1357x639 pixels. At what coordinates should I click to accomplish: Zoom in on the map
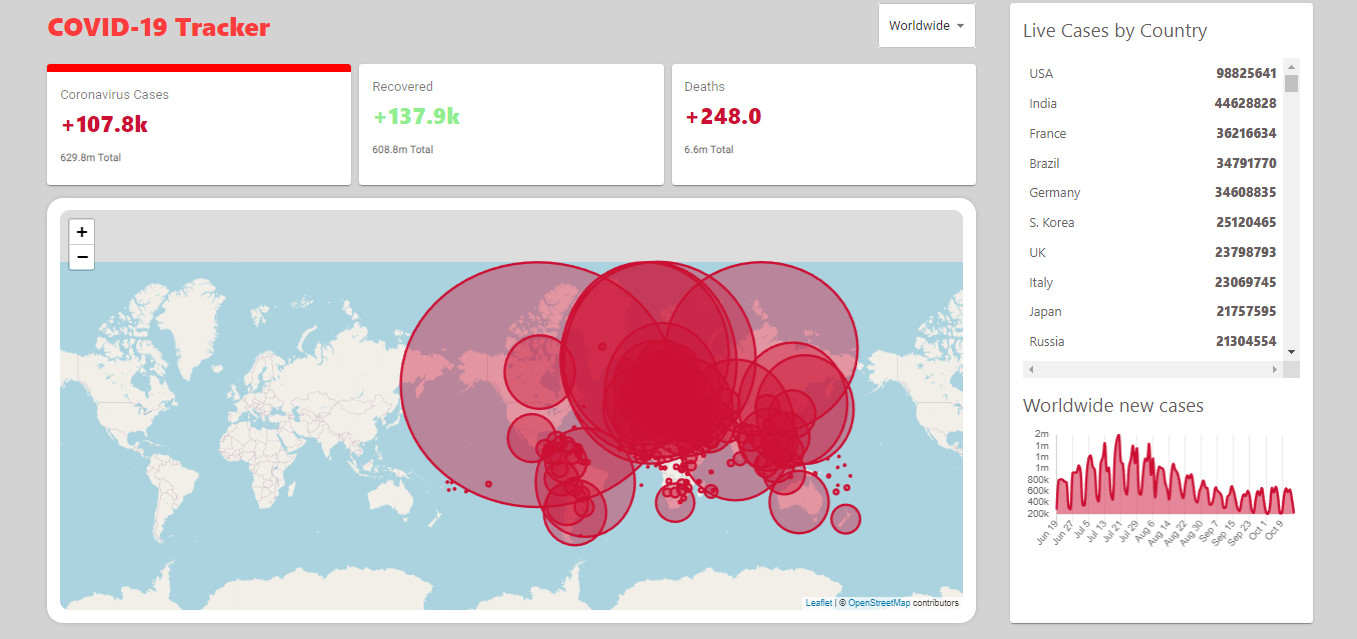tap(82, 232)
